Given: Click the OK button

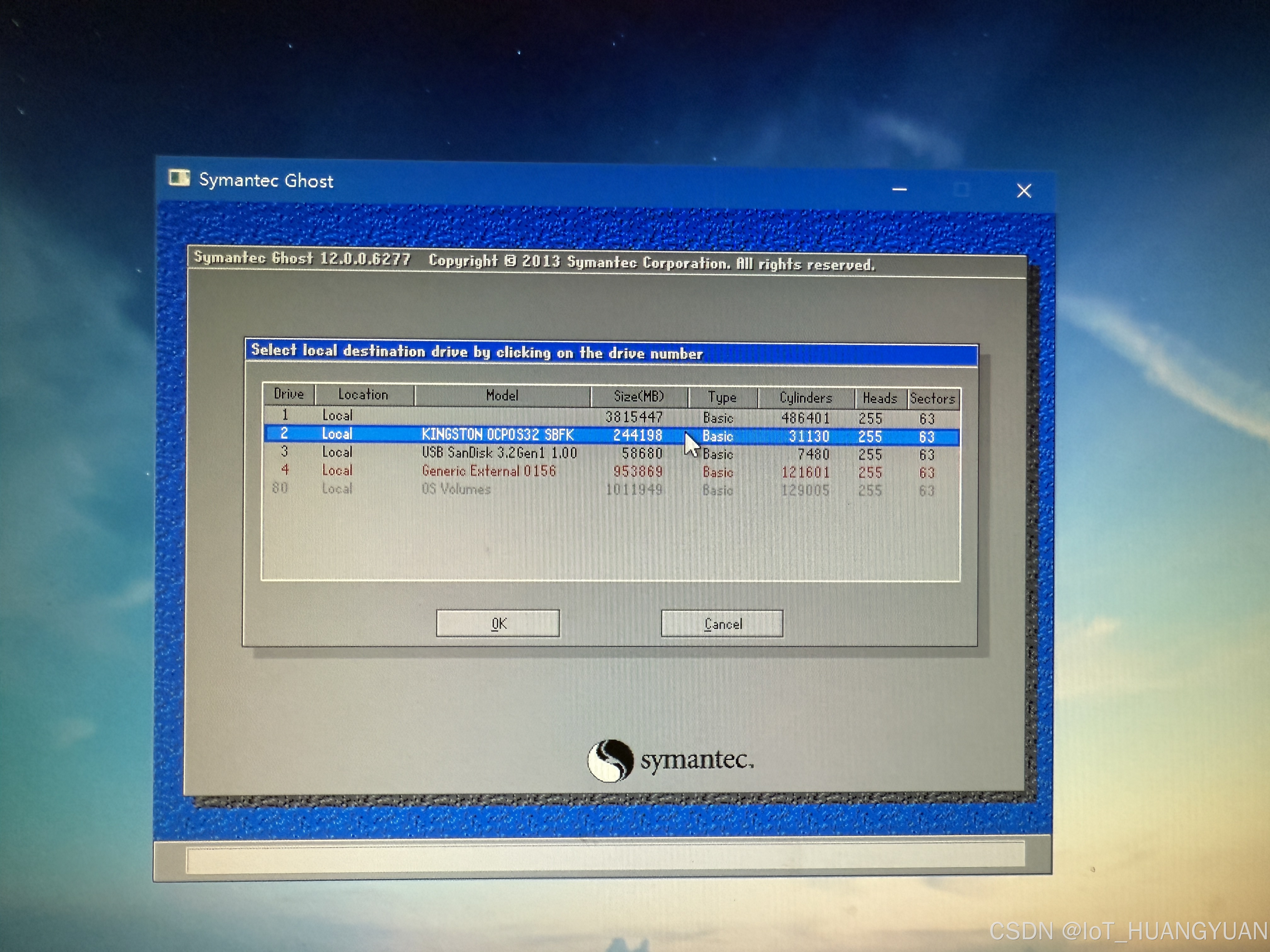Looking at the screenshot, I should coord(498,623).
